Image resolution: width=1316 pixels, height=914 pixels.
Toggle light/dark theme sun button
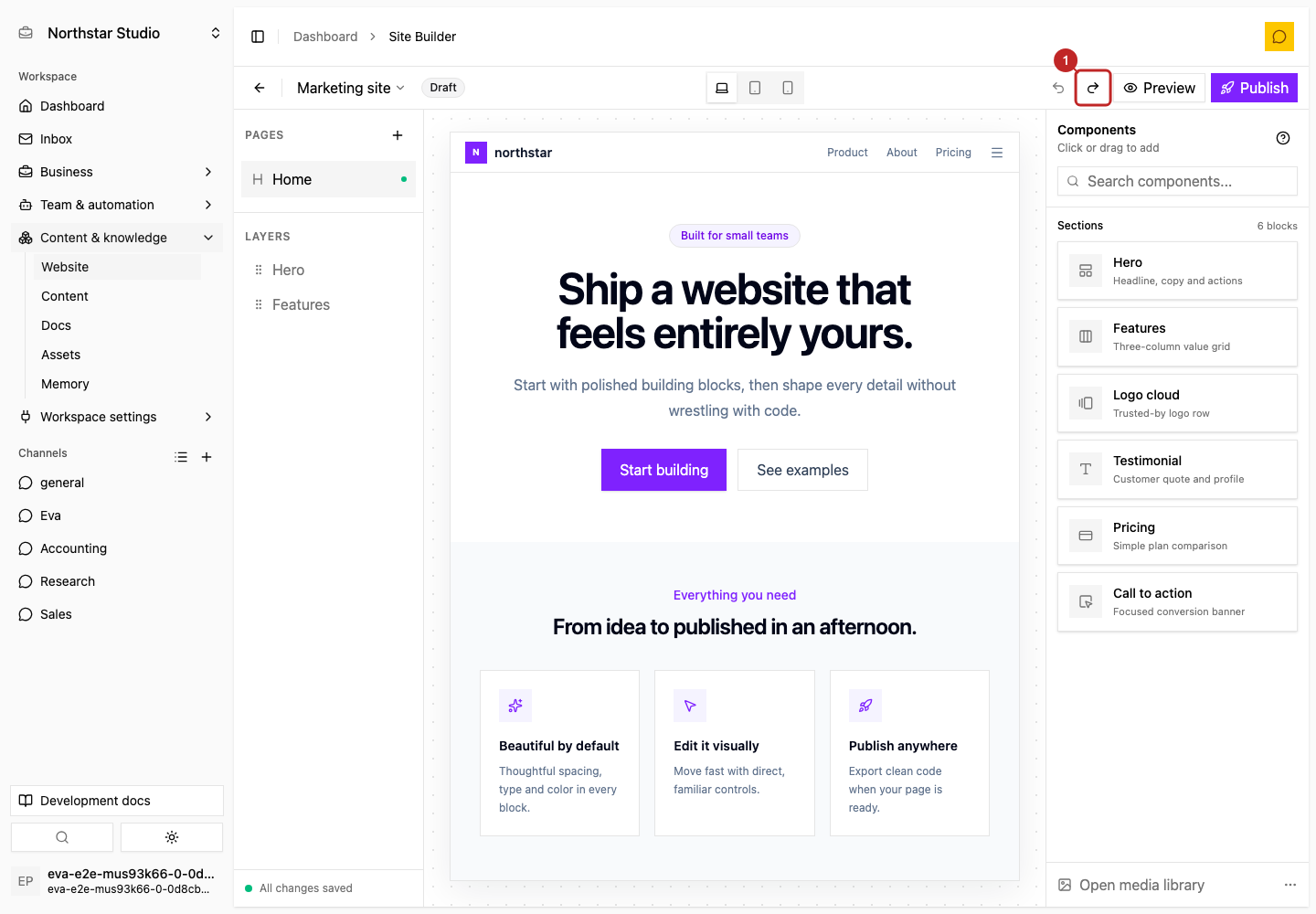point(172,837)
